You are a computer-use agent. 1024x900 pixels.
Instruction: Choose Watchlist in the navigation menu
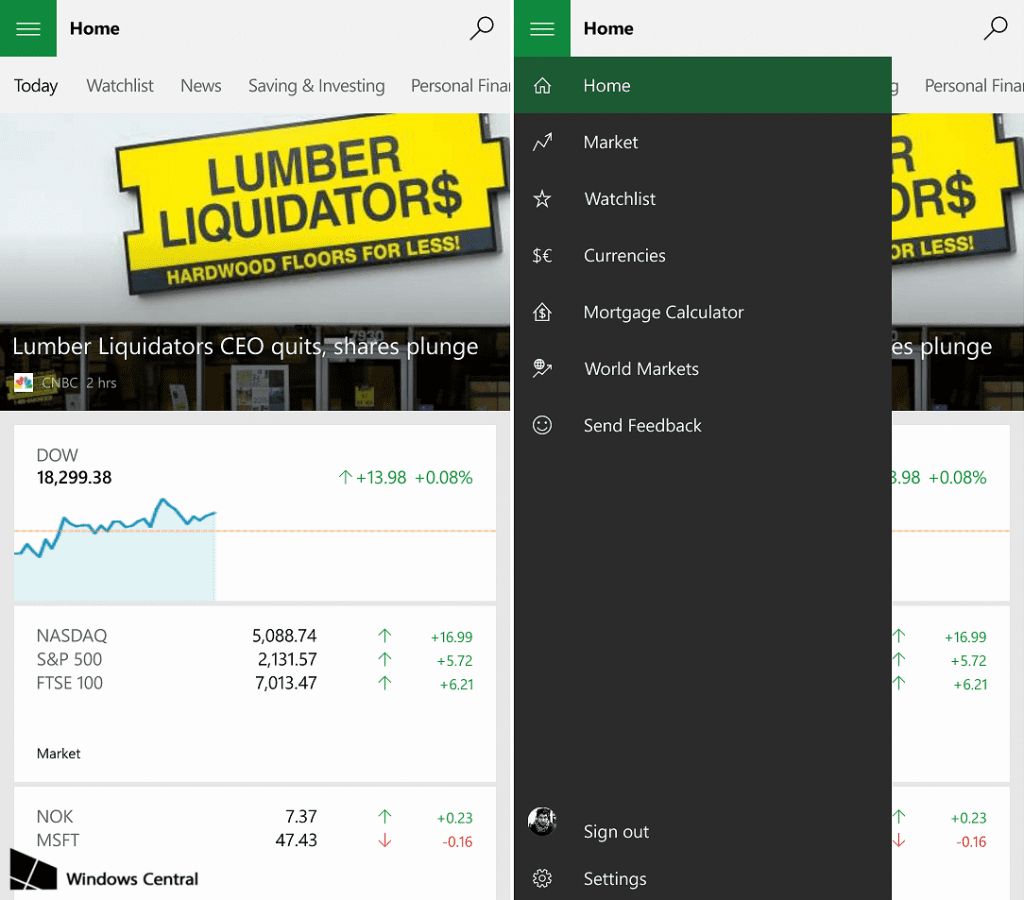(x=703, y=199)
